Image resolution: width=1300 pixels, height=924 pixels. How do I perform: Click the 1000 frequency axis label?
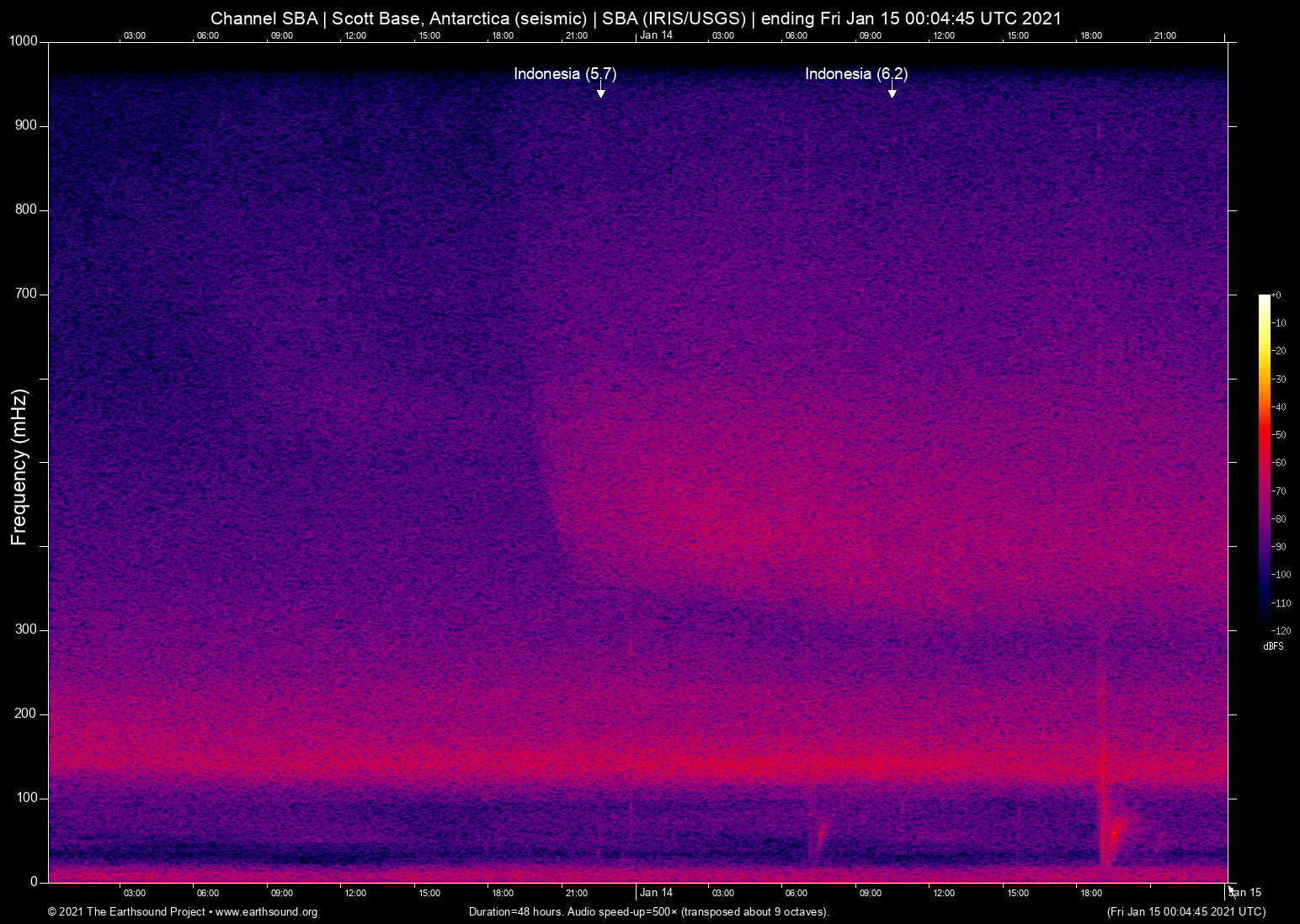tap(23, 41)
